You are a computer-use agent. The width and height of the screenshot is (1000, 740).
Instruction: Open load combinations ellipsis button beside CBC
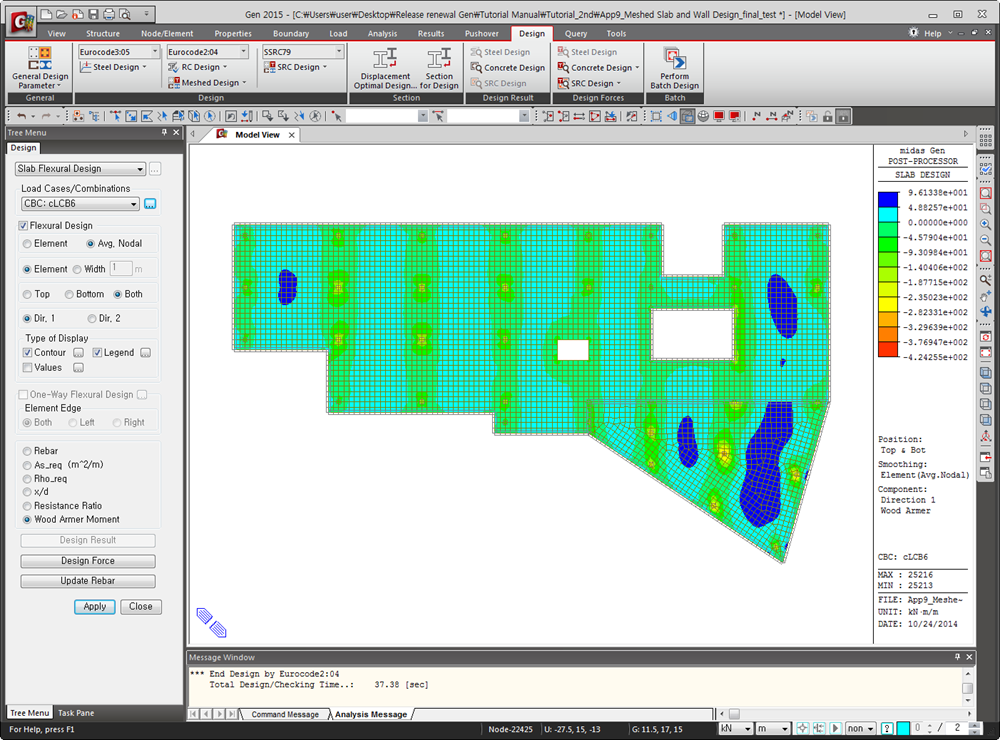[x=150, y=204]
